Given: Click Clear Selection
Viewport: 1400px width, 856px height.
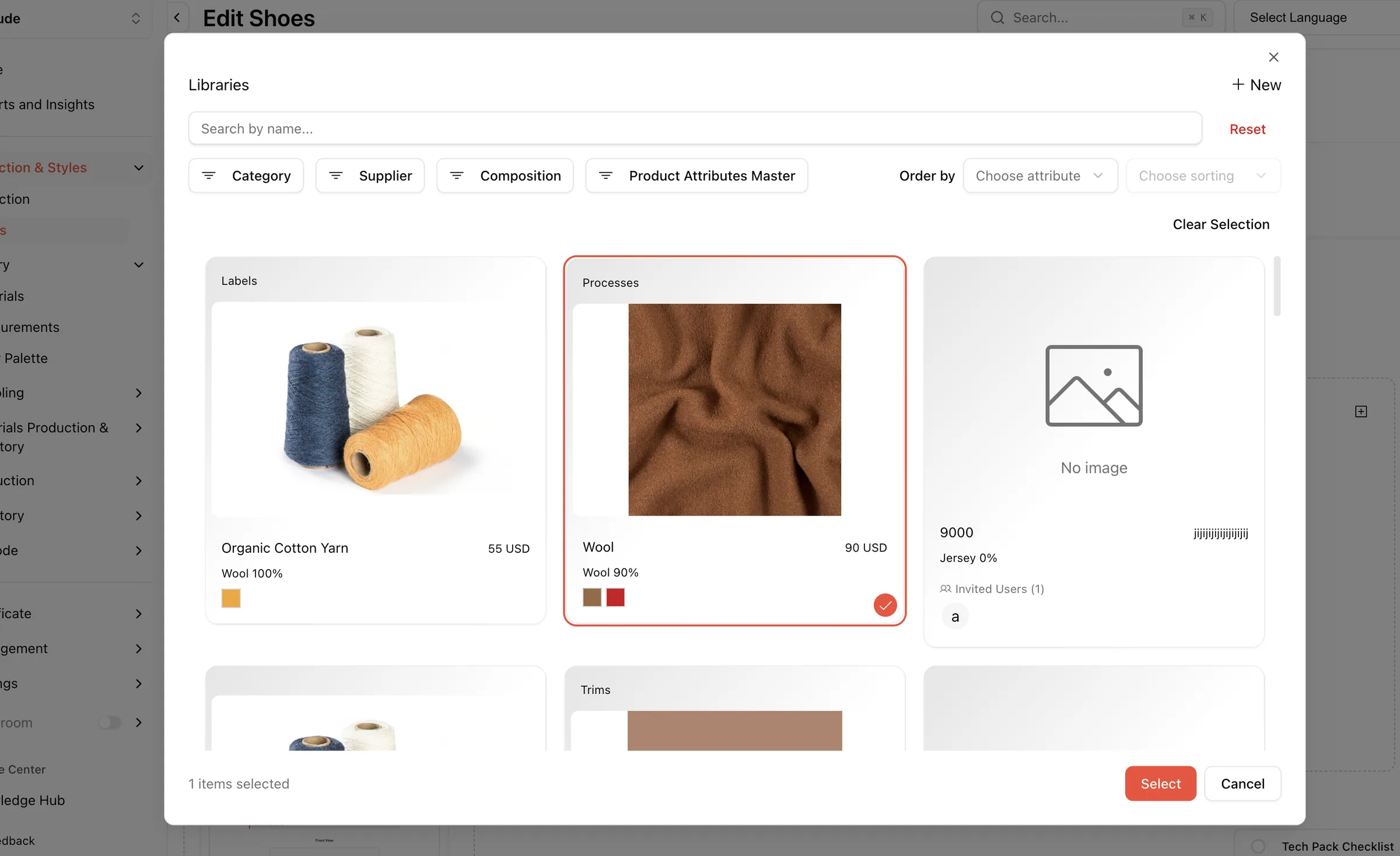Looking at the screenshot, I should [x=1221, y=224].
